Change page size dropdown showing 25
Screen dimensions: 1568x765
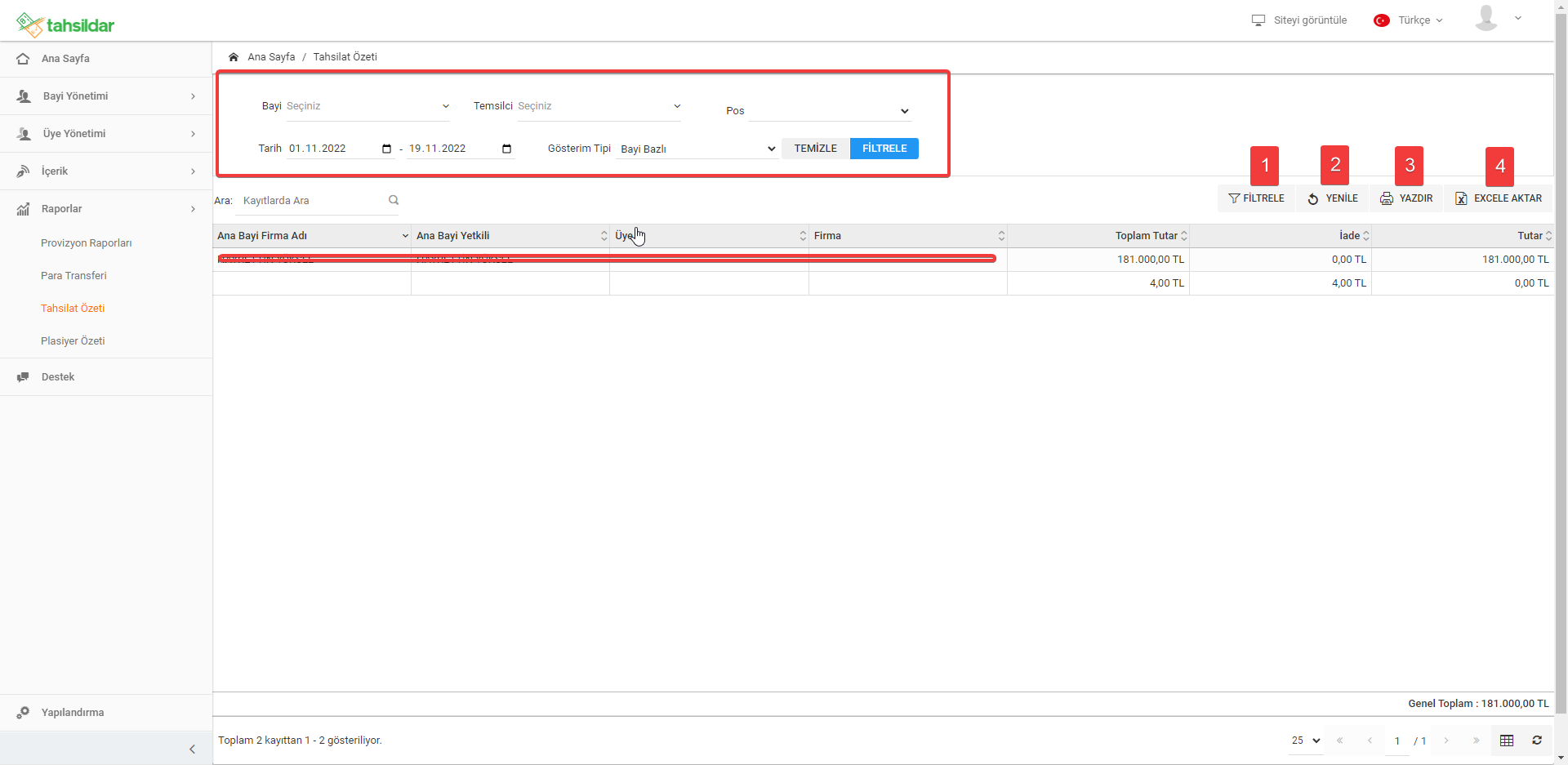1306,741
